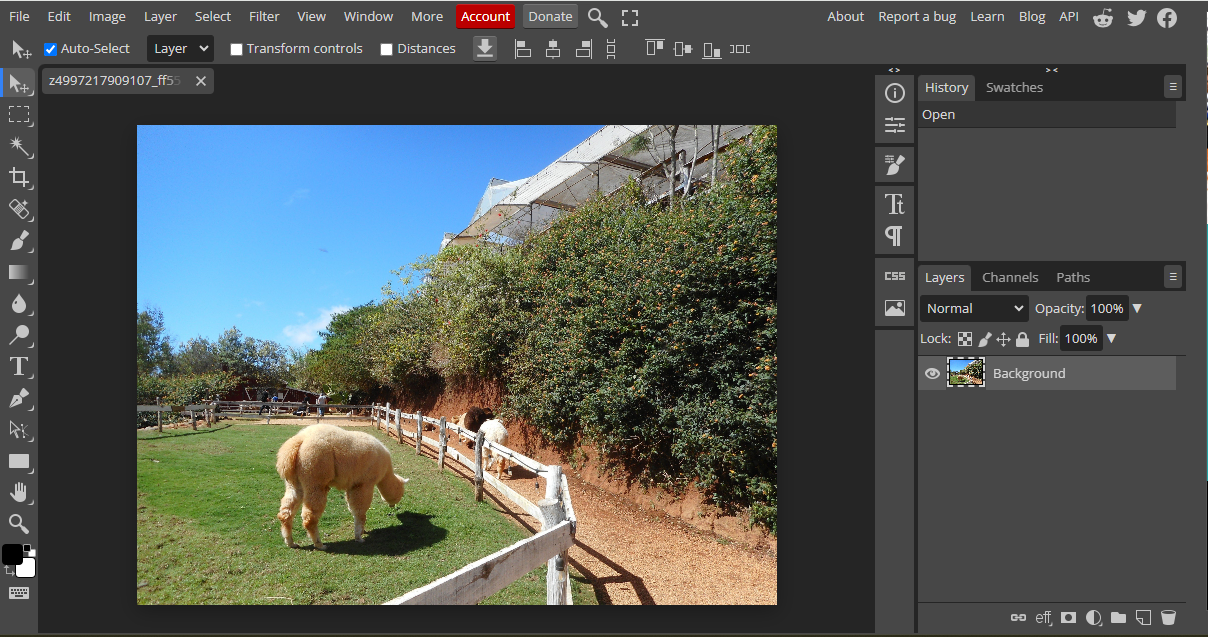Open the More menu
Screen dimensions: 1208x637
coord(427,16)
